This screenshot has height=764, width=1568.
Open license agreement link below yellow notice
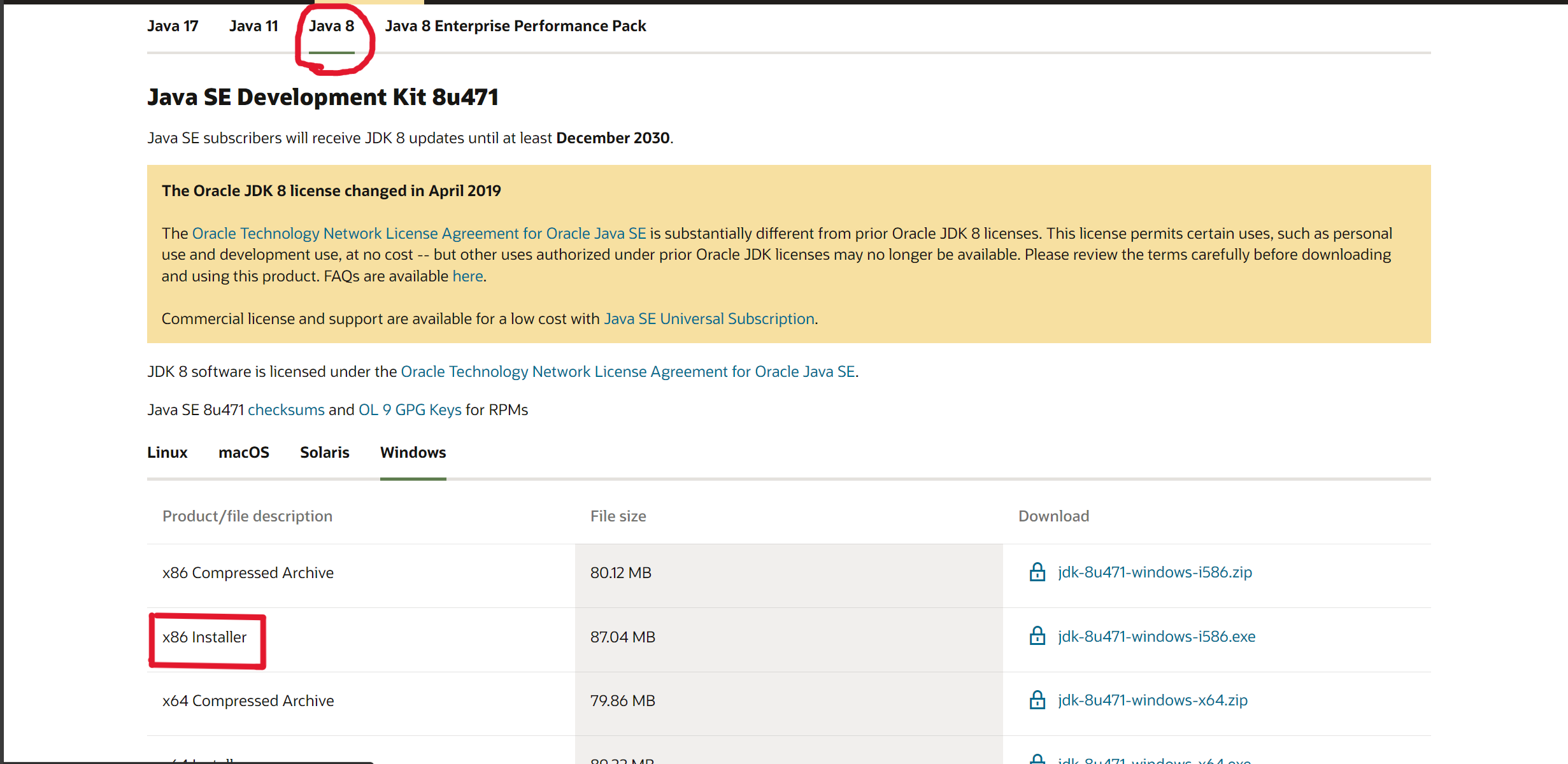[627, 372]
